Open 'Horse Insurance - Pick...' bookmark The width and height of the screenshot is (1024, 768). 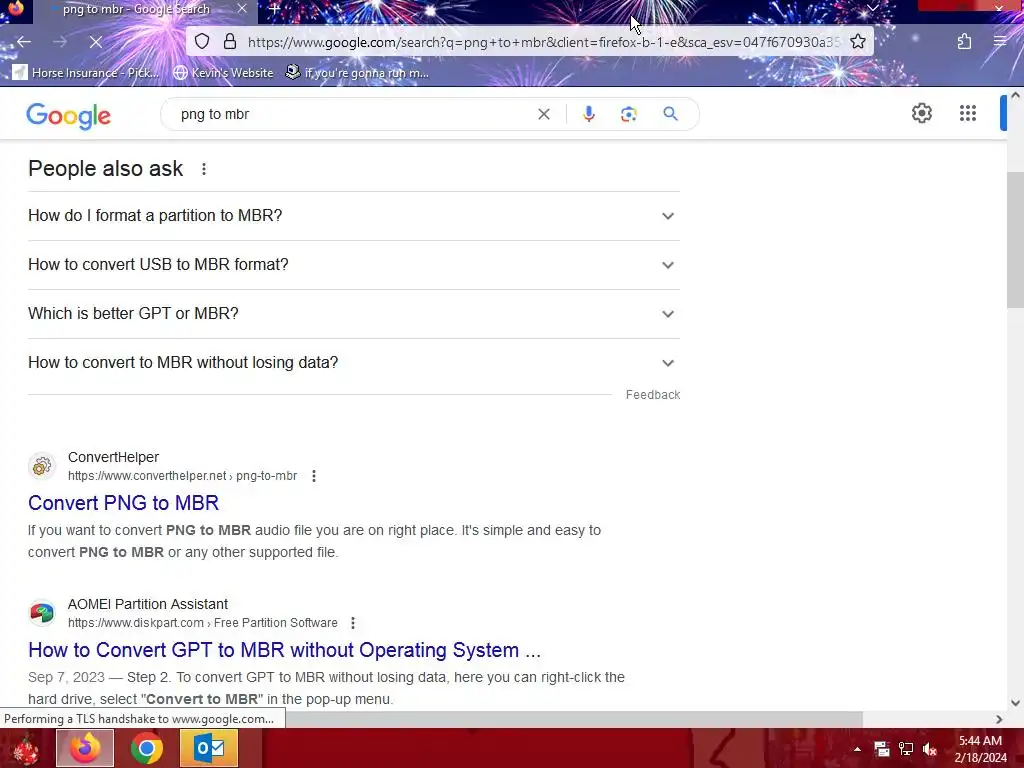coord(87,72)
